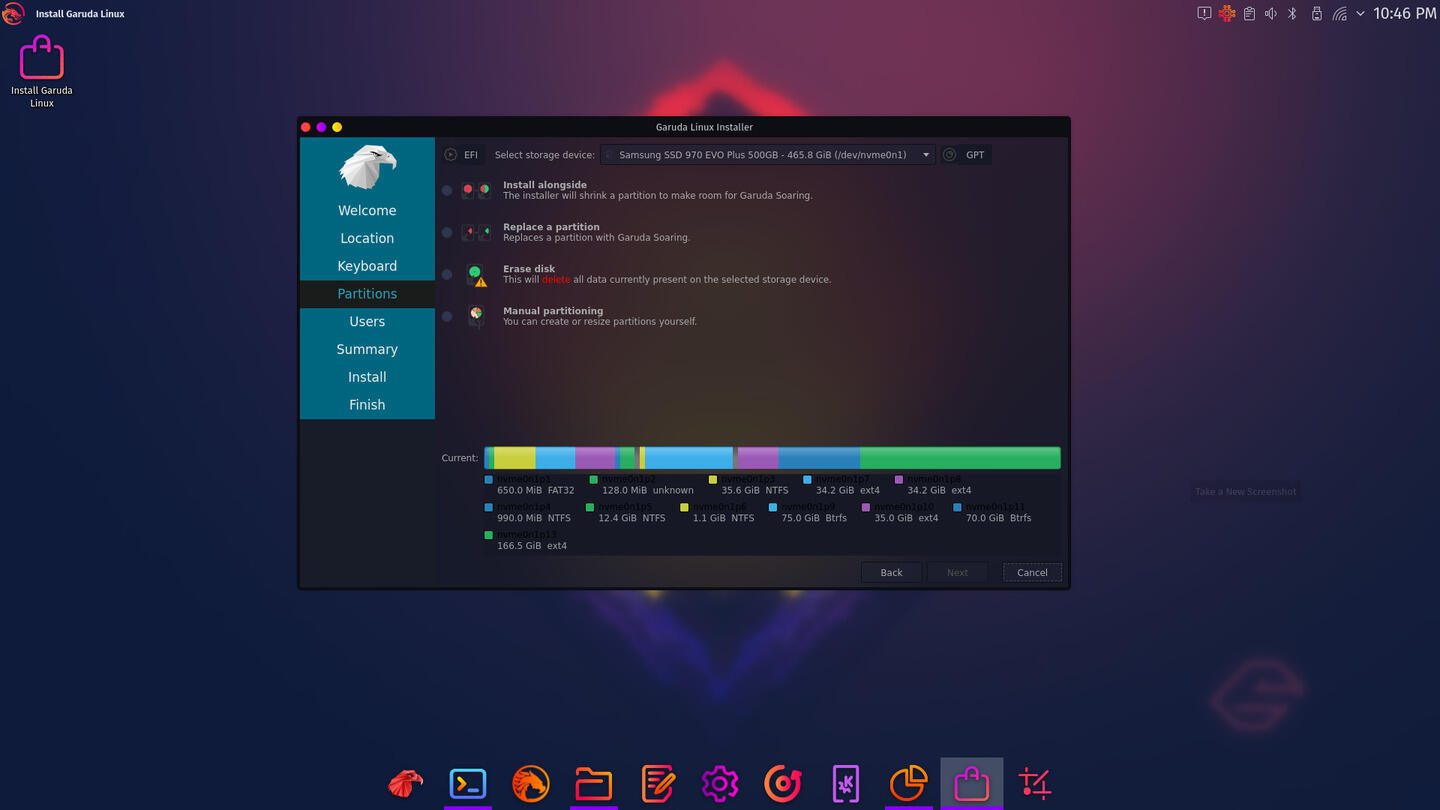Click the green 128.0 MiB unknown swatch in legend

(593, 480)
